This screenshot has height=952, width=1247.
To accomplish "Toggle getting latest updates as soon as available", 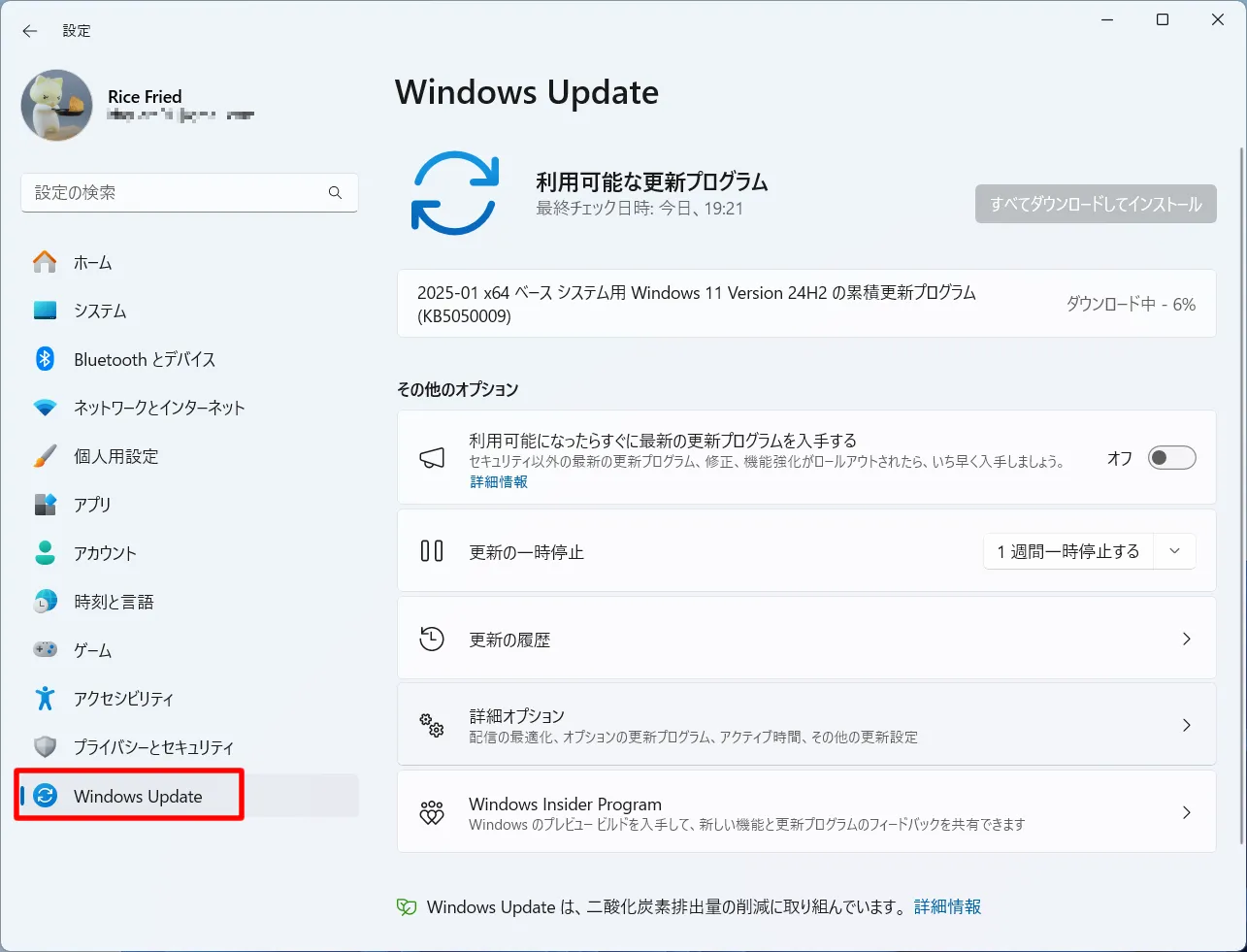I will click(1171, 458).
